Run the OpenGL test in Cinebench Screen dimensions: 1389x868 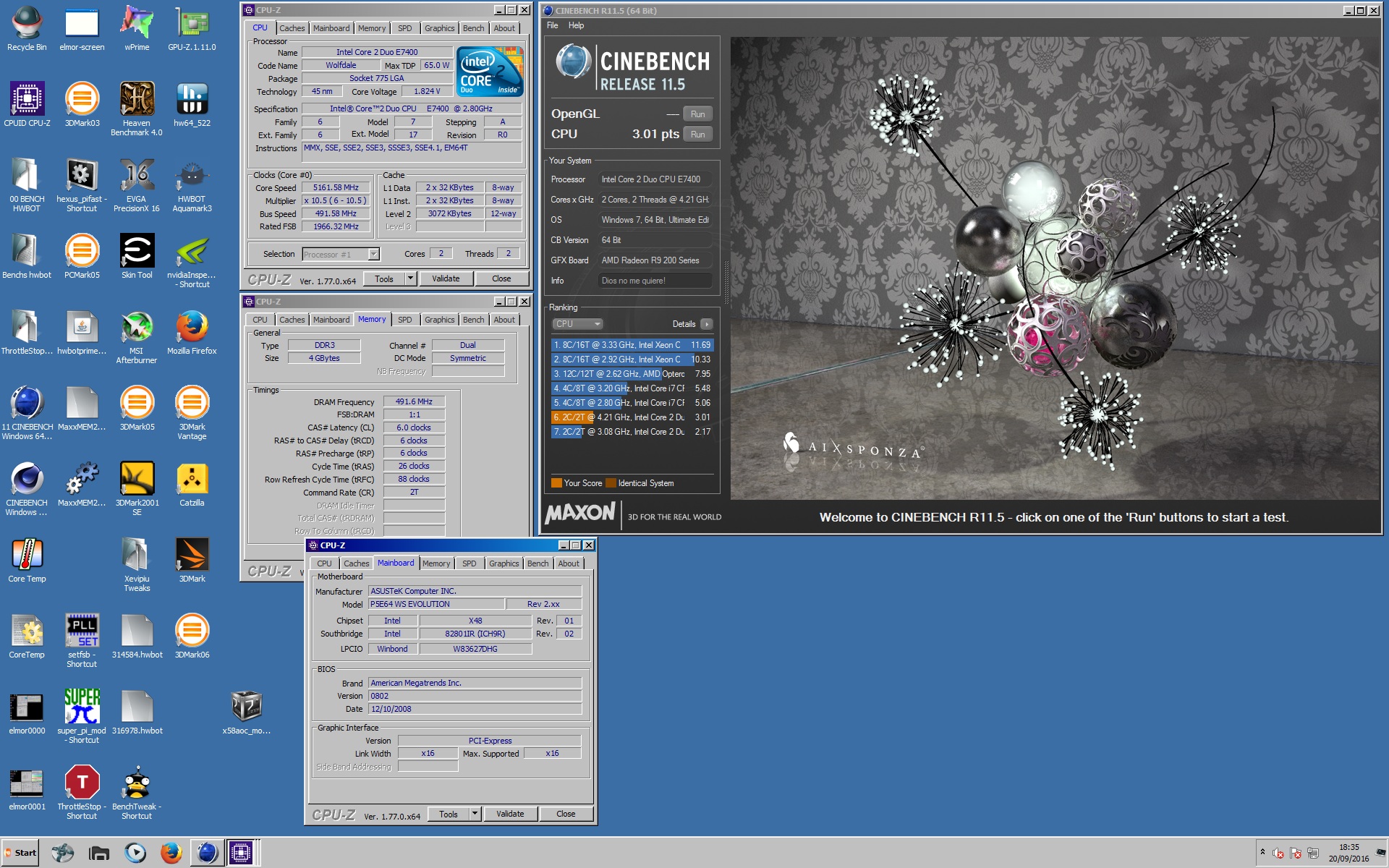tap(697, 114)
